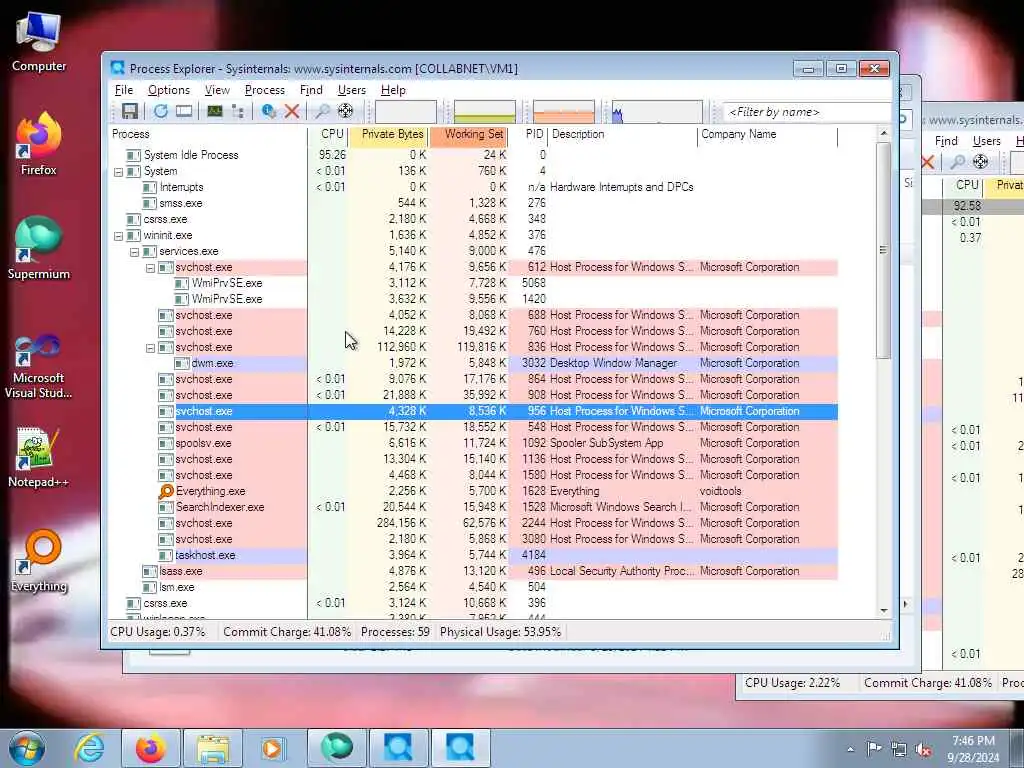Click the Supermium desktop shortcut
The width and height of the screenshot is (1024, 768).
39,249
